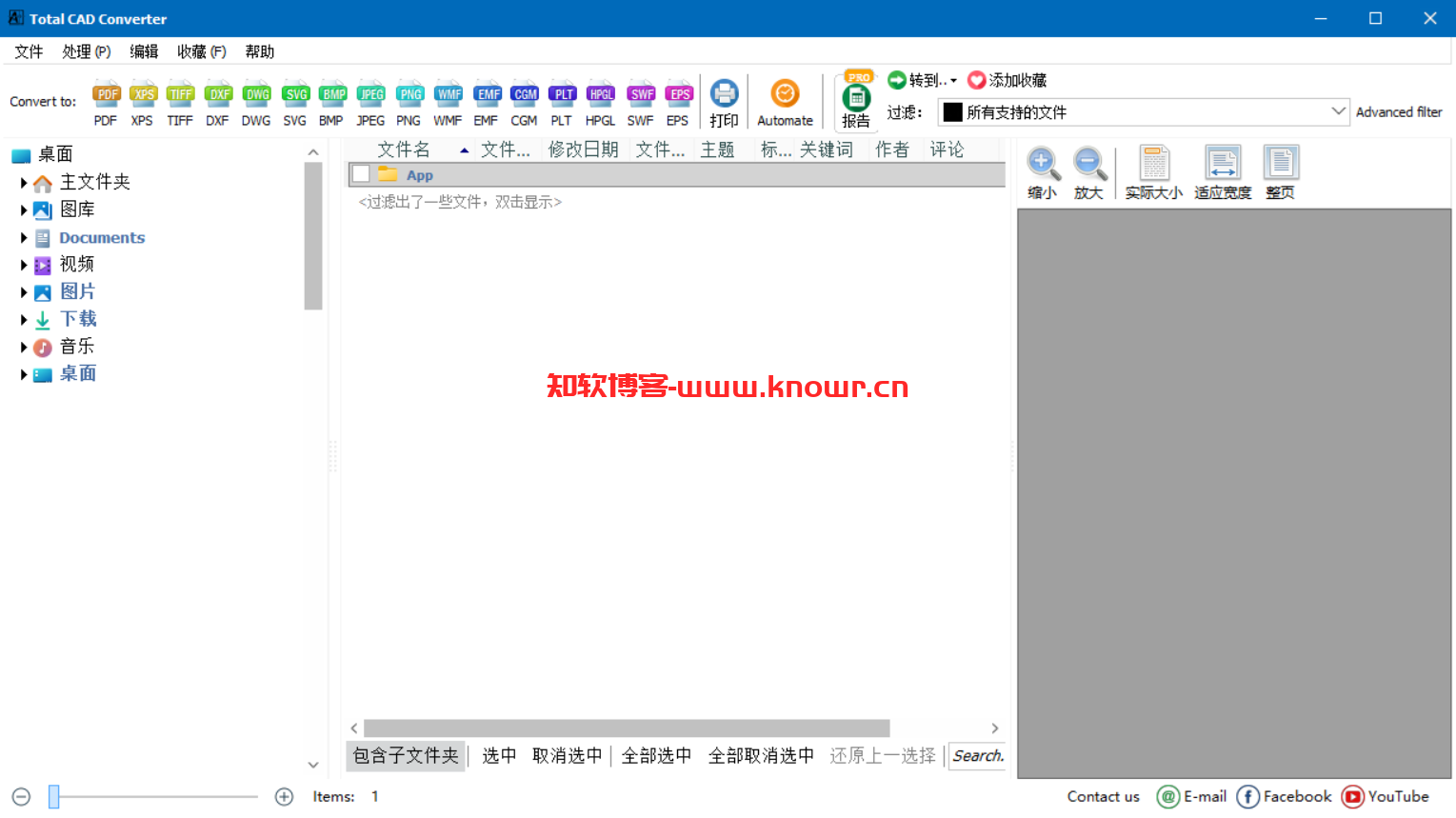Click 添加收藏 button
This screenshot has width=1456, height=818.
1007,80
